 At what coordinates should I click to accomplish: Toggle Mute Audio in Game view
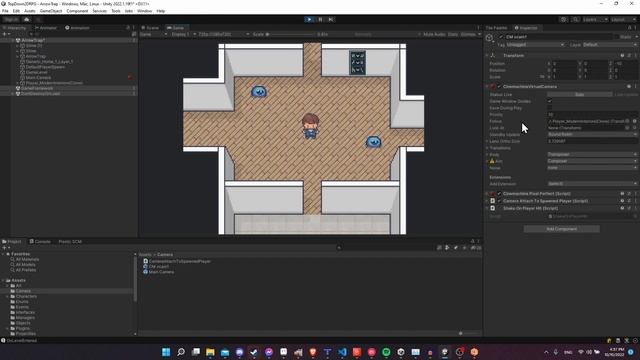[x=434, y=34]
